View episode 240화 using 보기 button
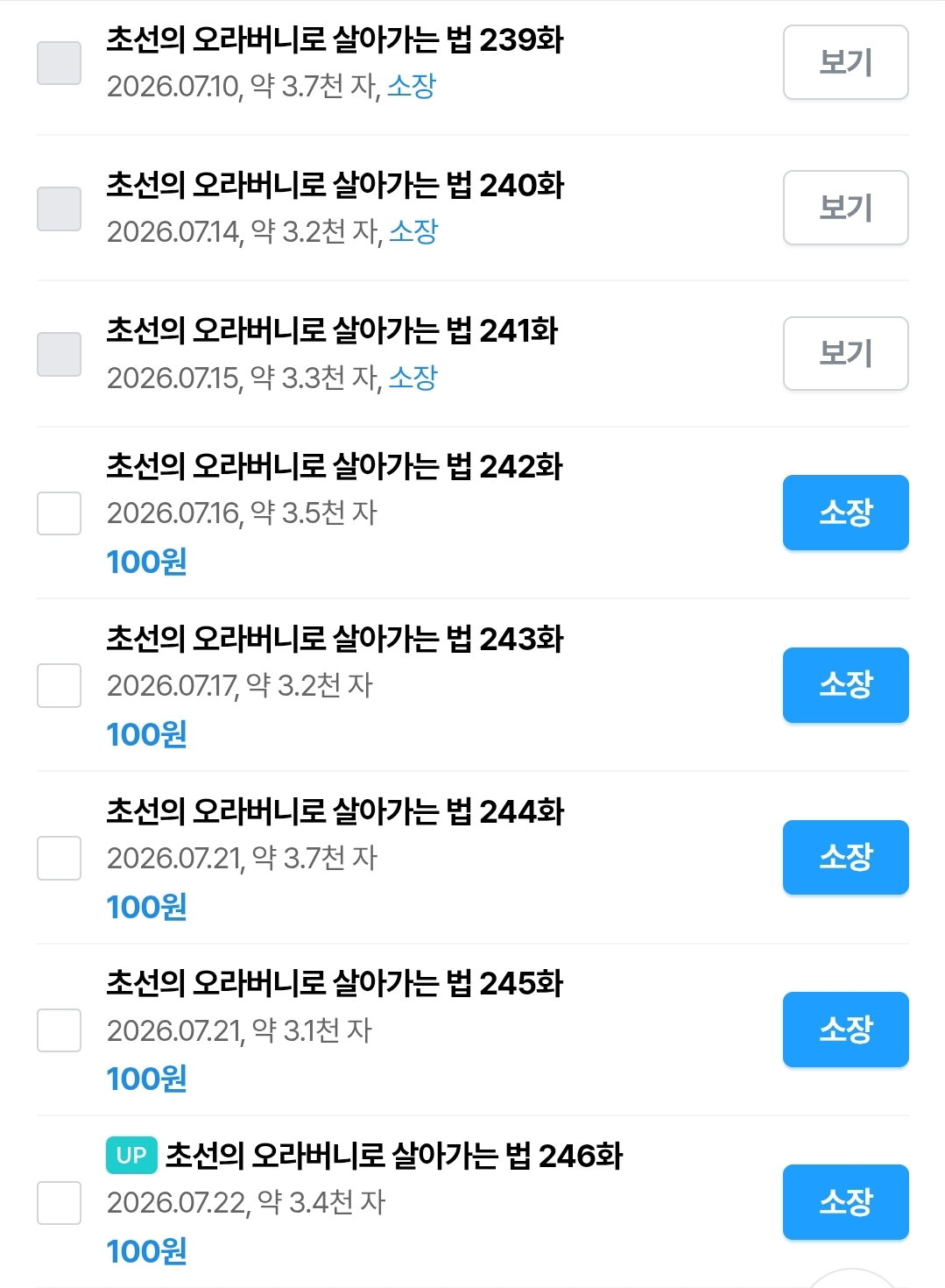The height and width of the screenshot is (1288, 945). (x=845, y=208)
